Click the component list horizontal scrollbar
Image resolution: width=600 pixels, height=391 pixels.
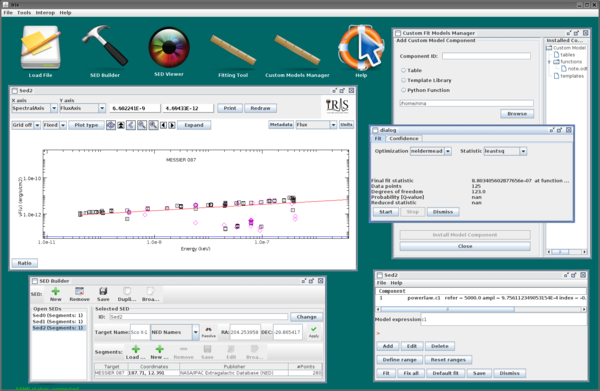coord(481,309)
